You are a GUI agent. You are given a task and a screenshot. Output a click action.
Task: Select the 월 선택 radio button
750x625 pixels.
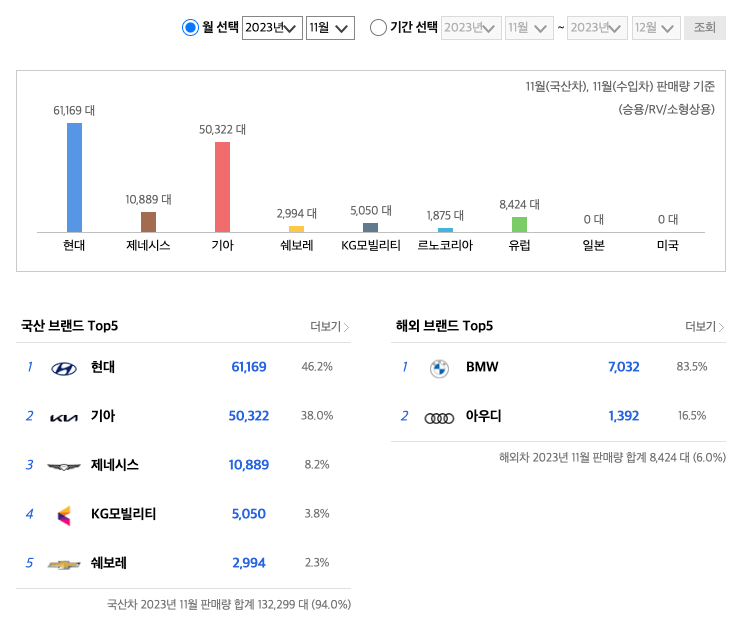190,27
